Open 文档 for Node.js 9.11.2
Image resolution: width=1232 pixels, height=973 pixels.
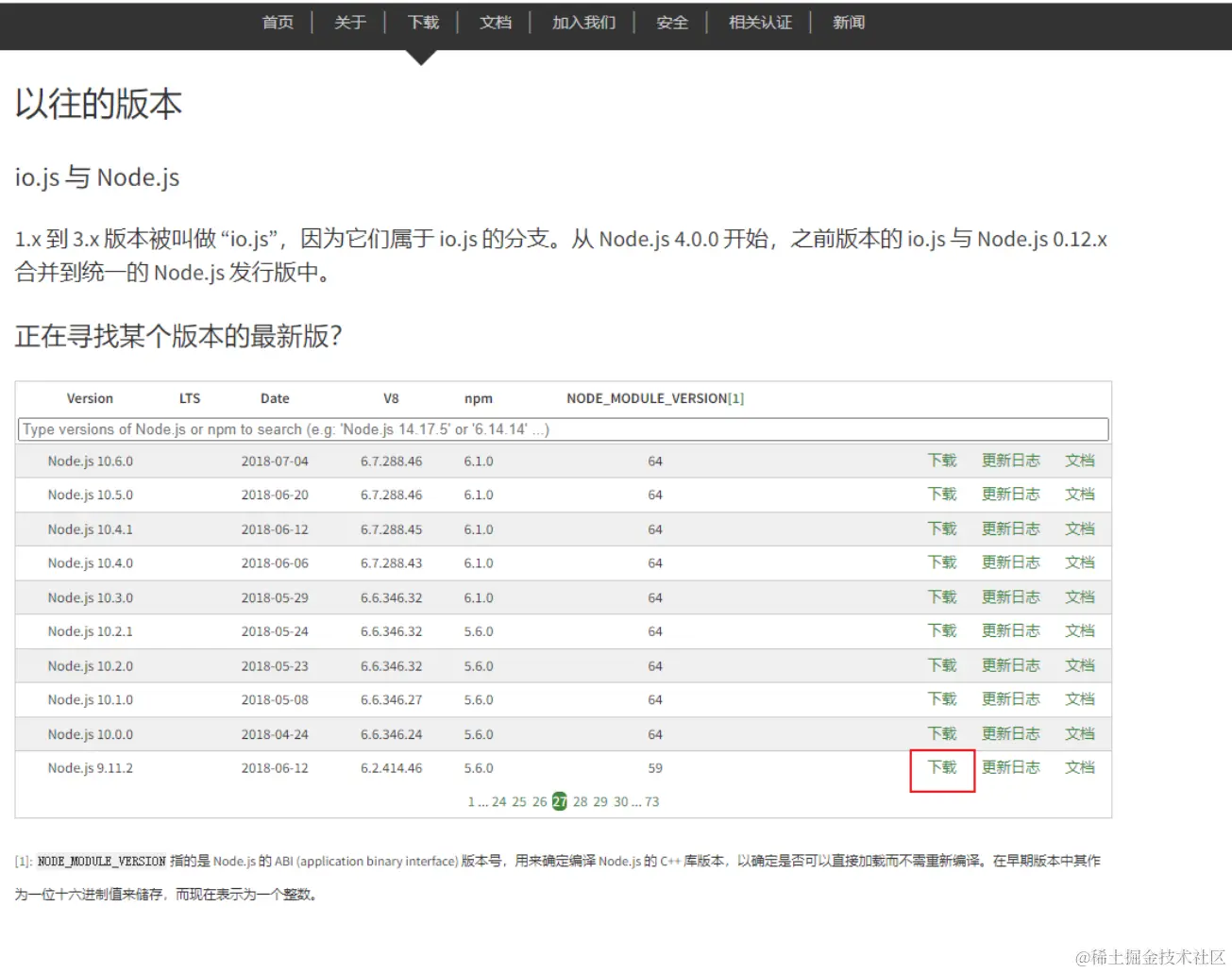(x=1080, y=768)
